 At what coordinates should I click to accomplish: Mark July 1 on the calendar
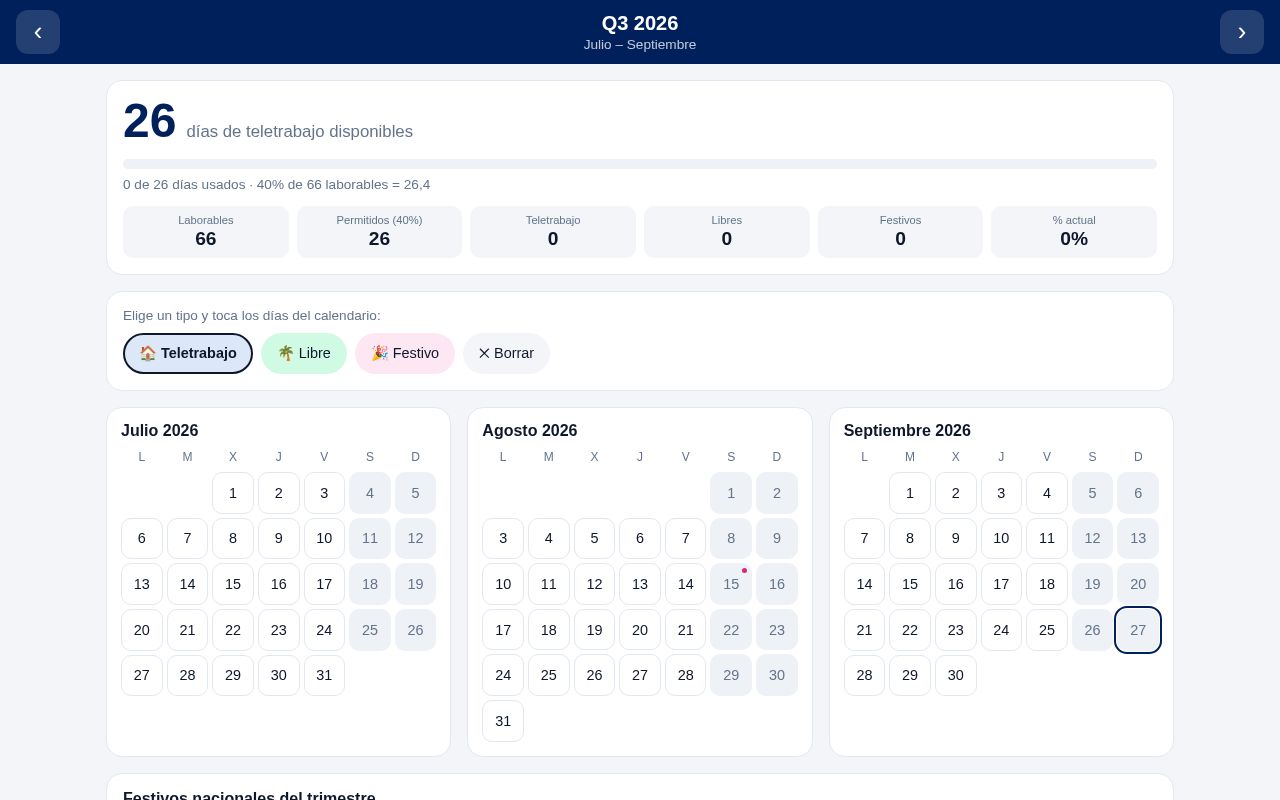pos(233,493)
